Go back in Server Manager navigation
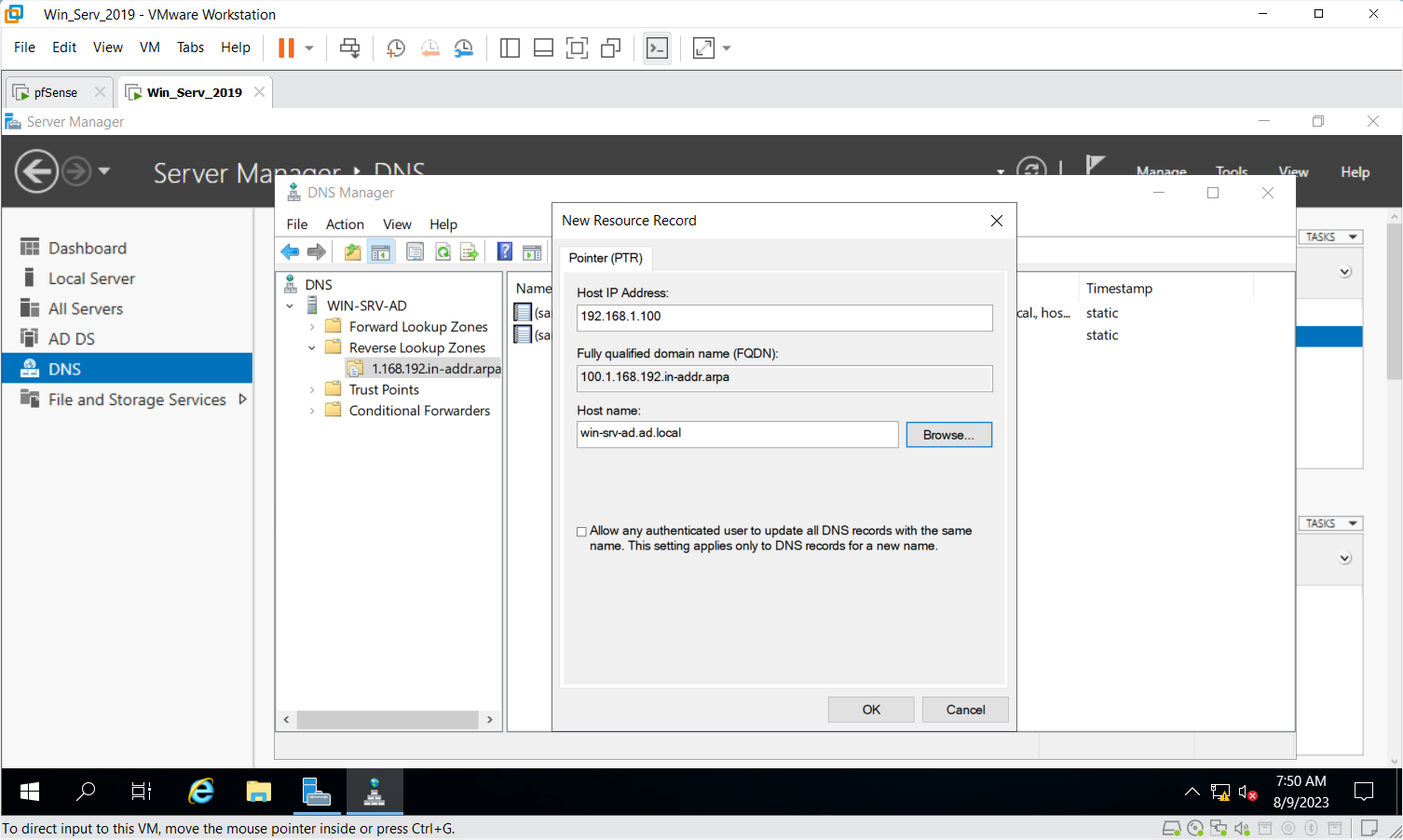 tap(37, 171)
